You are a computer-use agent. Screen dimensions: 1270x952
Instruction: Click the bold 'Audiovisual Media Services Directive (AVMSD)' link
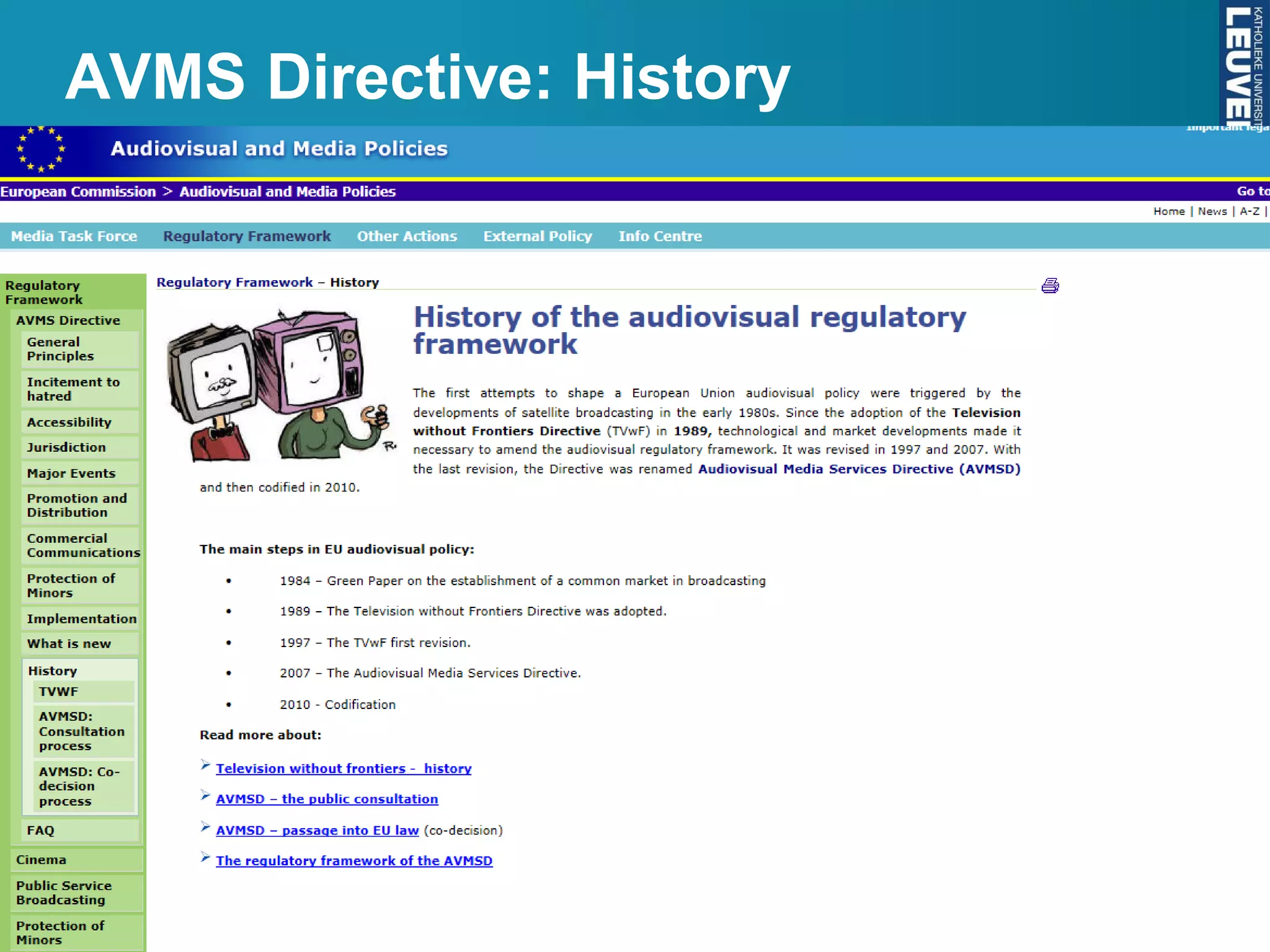coord(859,469)
